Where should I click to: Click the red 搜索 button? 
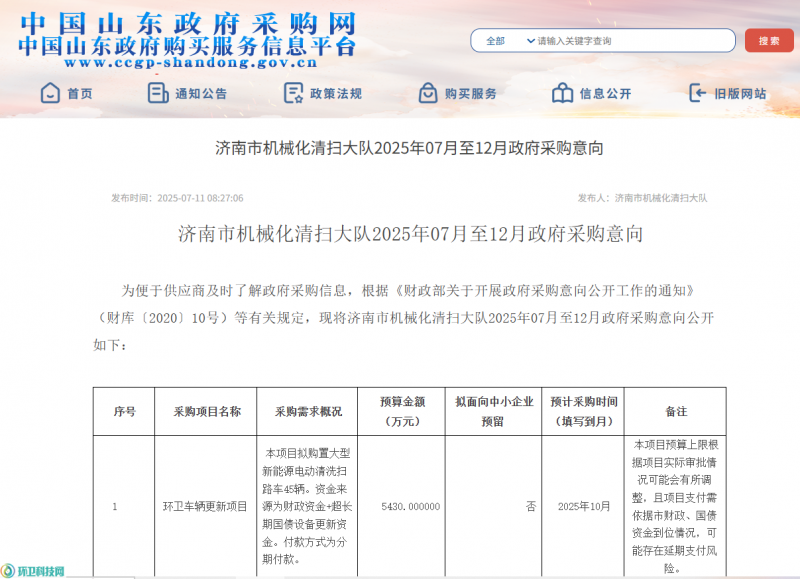coord(769,40)
